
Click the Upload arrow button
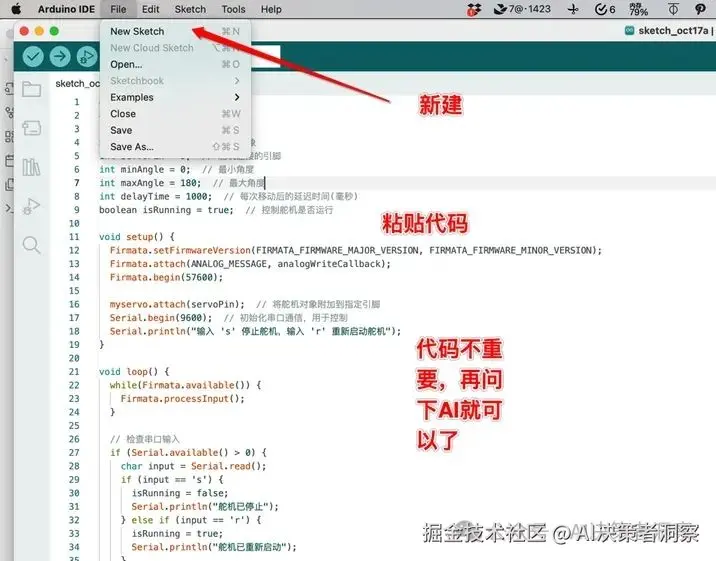[x=60, y=56]
